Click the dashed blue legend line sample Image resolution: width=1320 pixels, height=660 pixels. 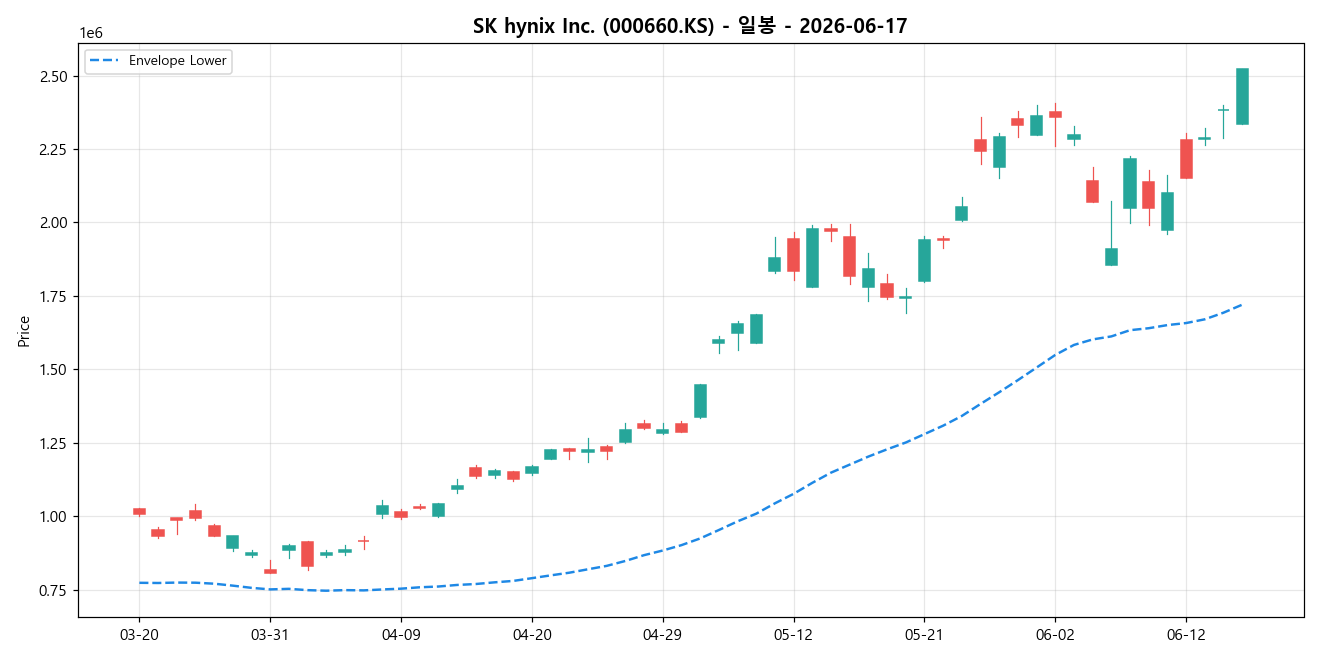104,61
